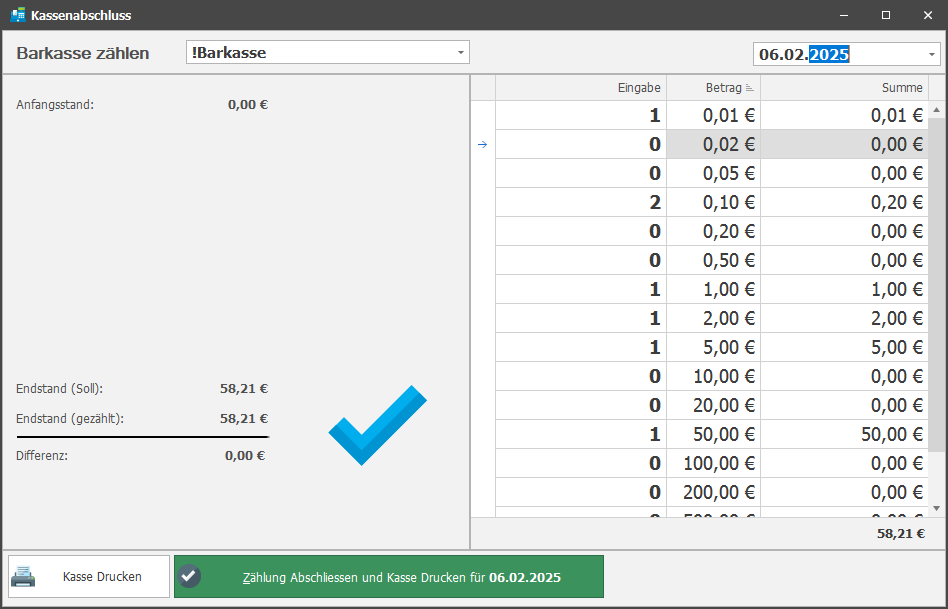Click the vertical scrollbar thumb in table
Viewport: 948px width, 609px height.
pos(937,285)
